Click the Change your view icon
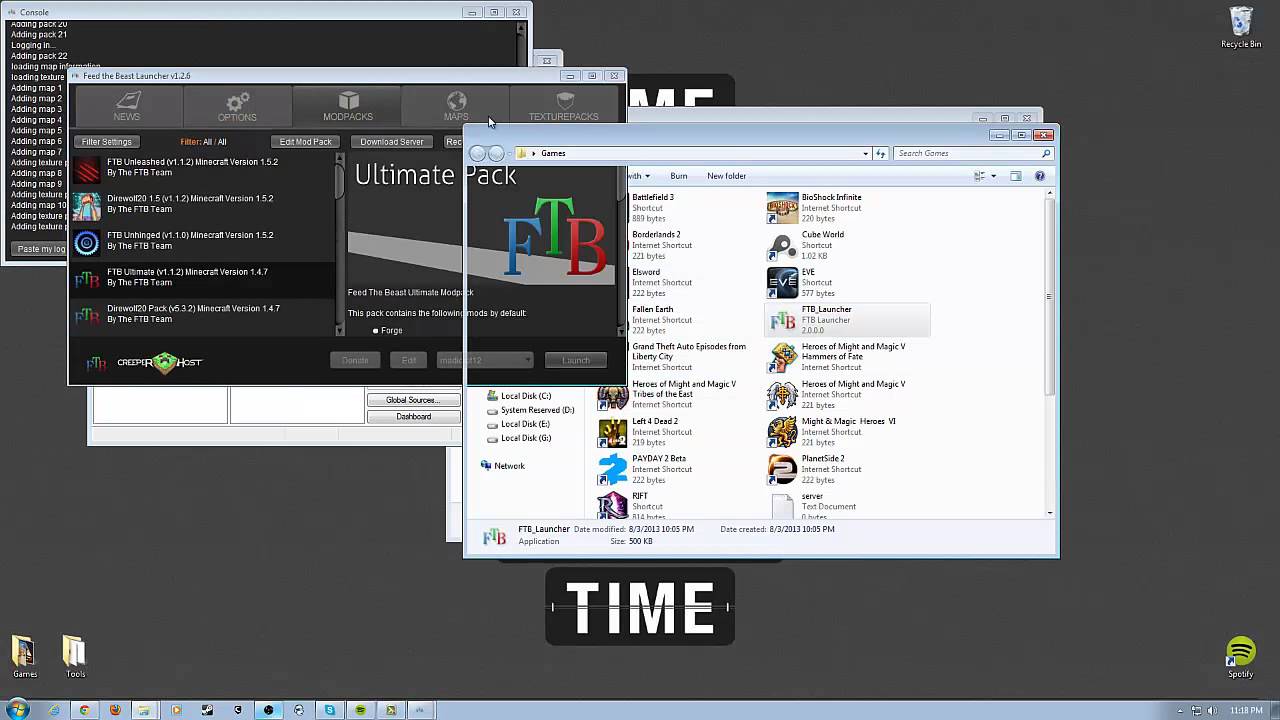Viewport: 1280px width, 720px height. (x=979, y=176)
